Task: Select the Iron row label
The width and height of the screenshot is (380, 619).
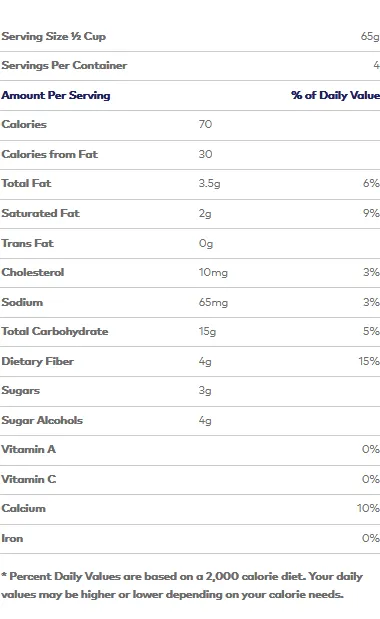Action: click(x=12, y=538)
